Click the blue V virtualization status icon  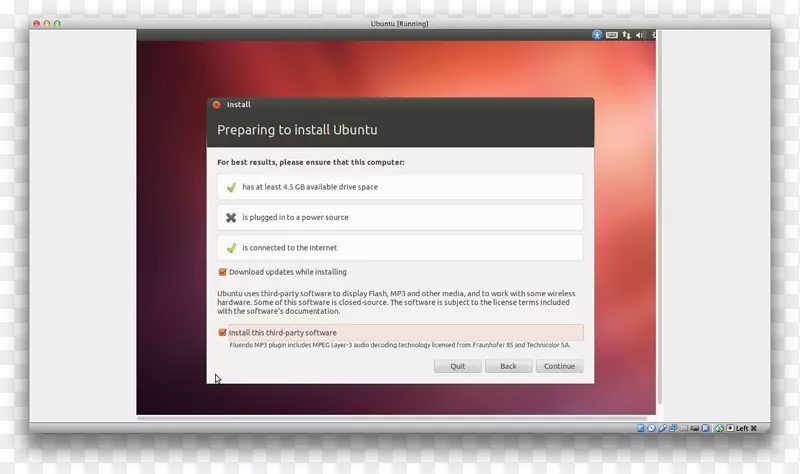tap(705, 428)
